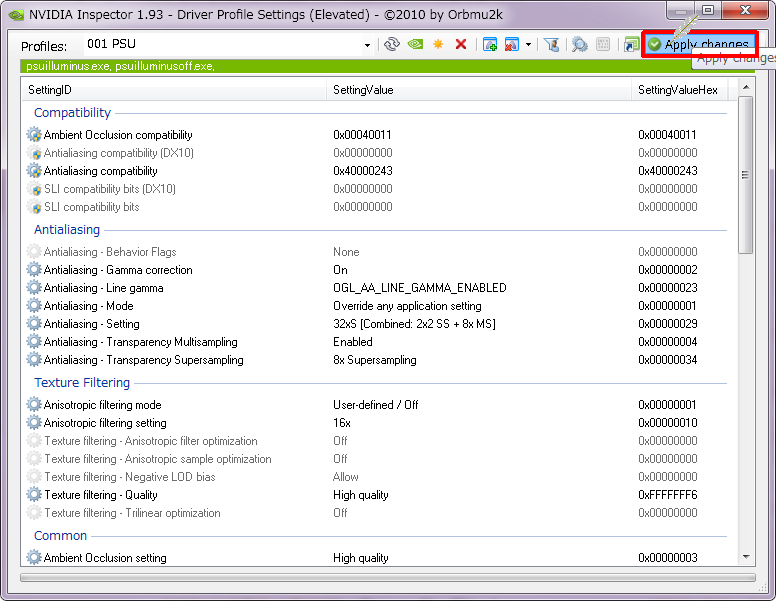Click User-defined / Off value
The height and width of the screenshot is (601, 776).
[376, 405]
